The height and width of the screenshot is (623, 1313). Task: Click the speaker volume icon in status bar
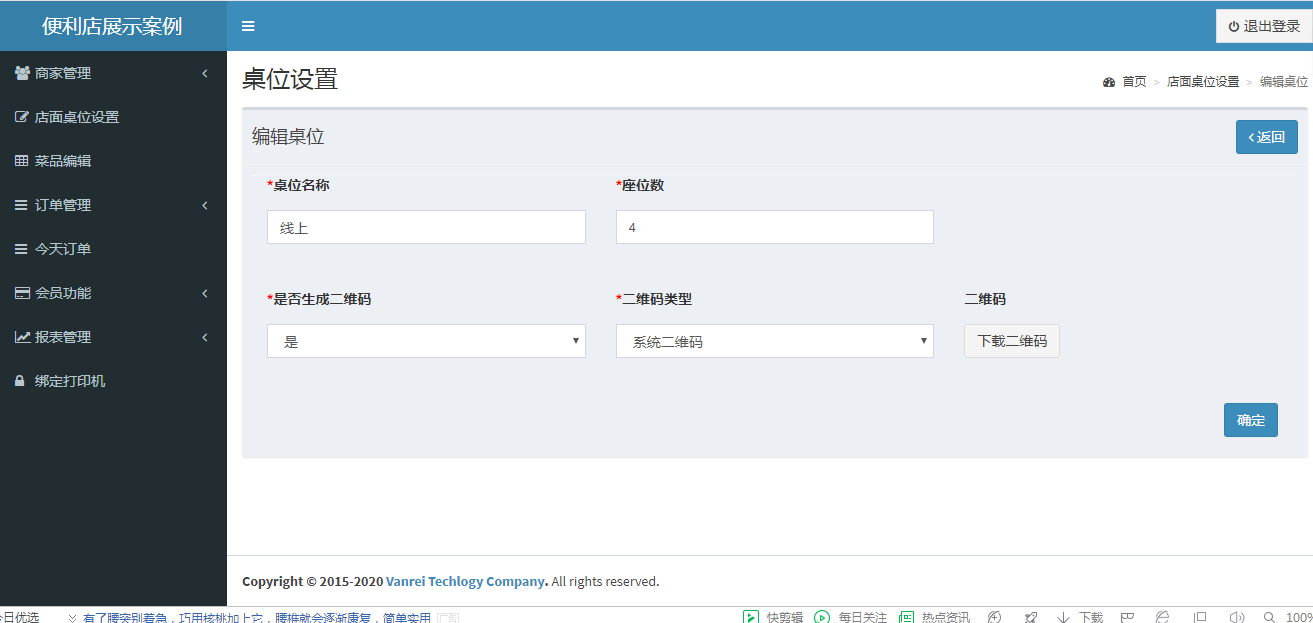[x=1237, y=617]
